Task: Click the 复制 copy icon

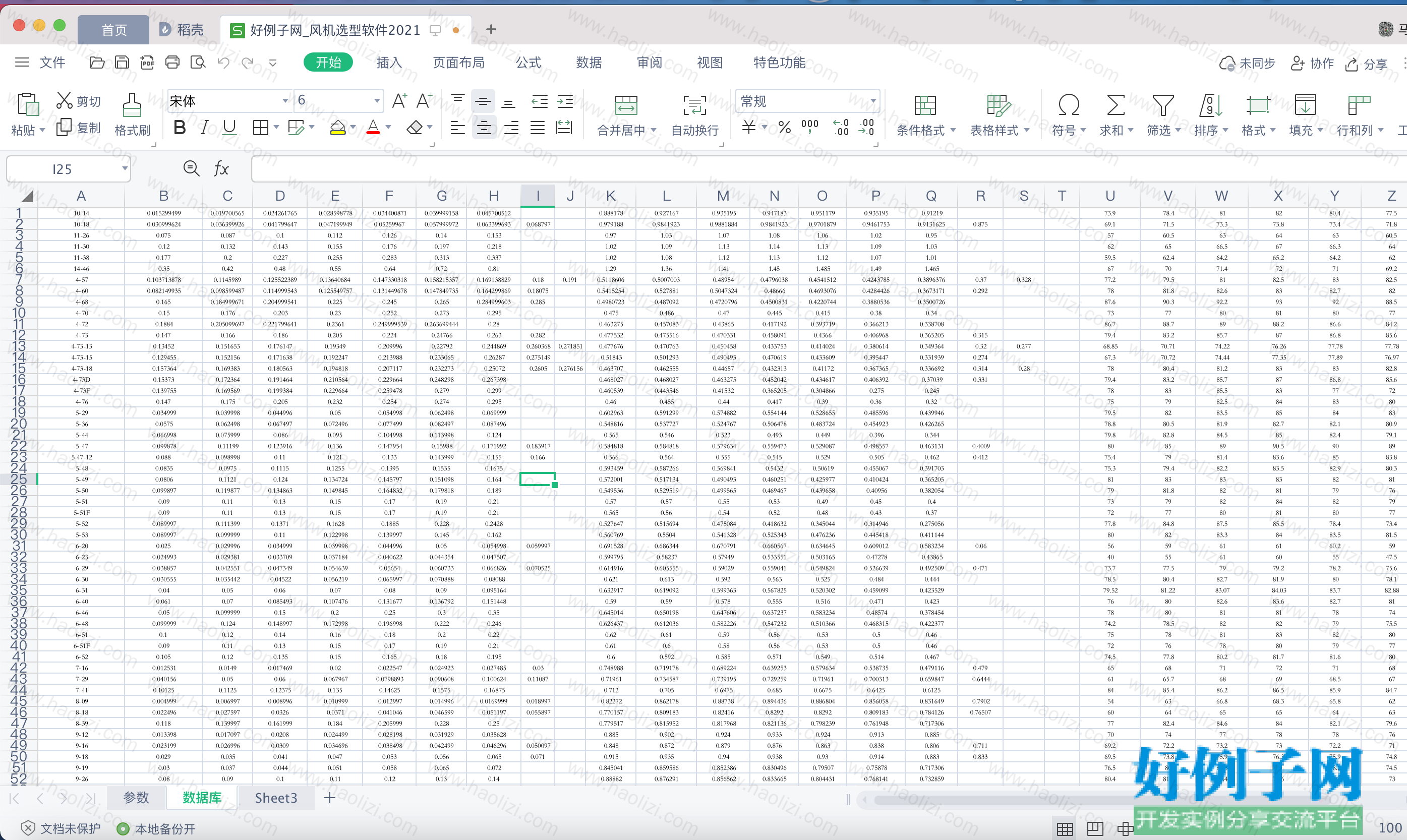Action: (x=64, y=128)
